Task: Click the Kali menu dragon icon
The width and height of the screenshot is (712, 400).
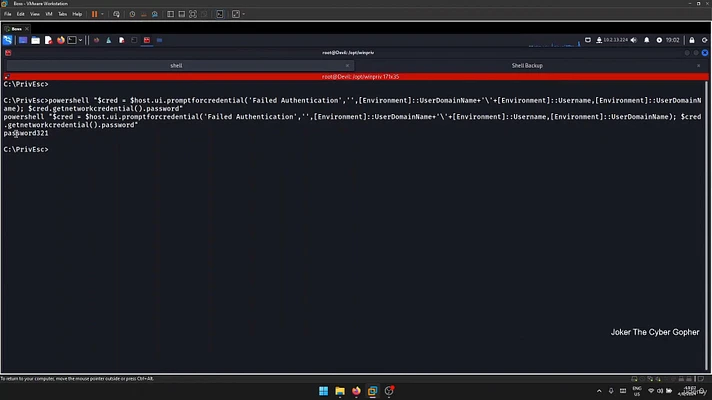Action: click(8, 40)
